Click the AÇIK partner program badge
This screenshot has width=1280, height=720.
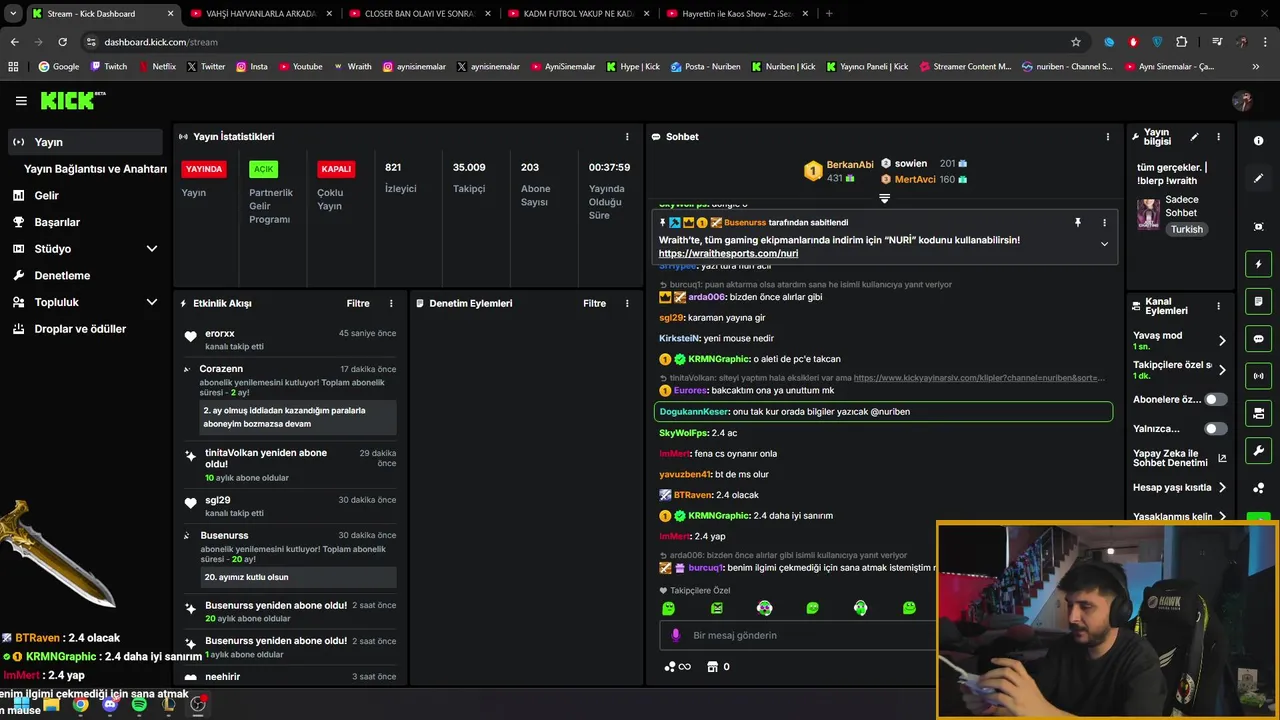point(263,169)
